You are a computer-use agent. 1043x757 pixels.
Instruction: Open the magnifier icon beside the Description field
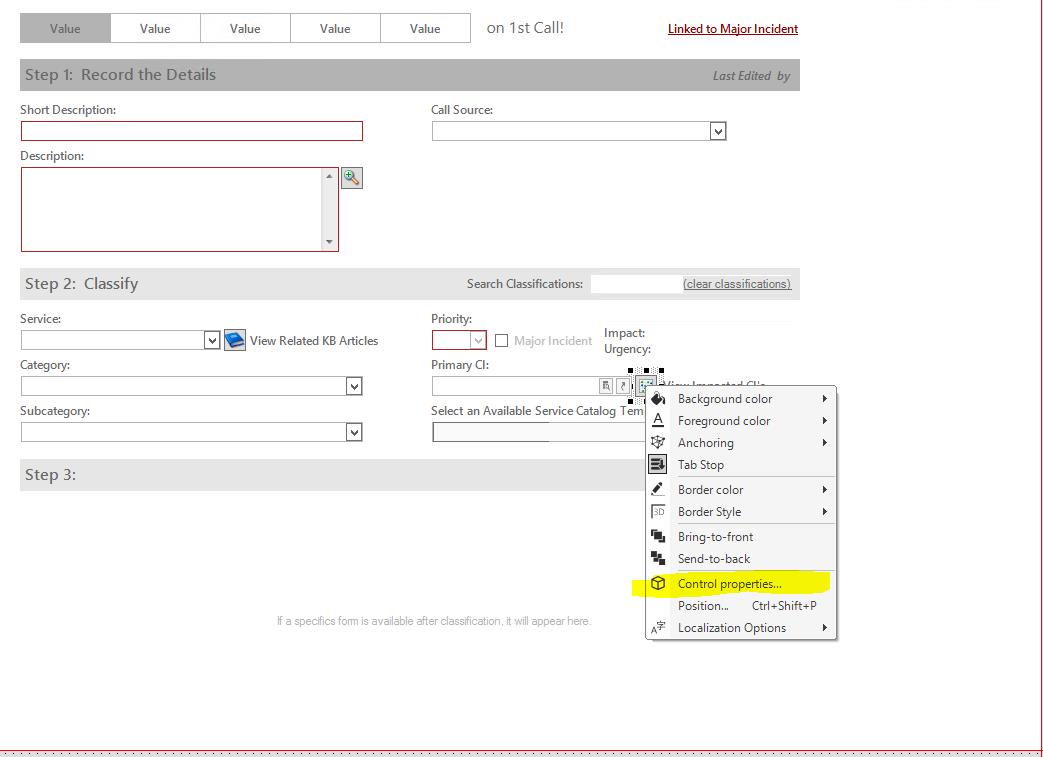pyautogui.click(x=351, y=177)
